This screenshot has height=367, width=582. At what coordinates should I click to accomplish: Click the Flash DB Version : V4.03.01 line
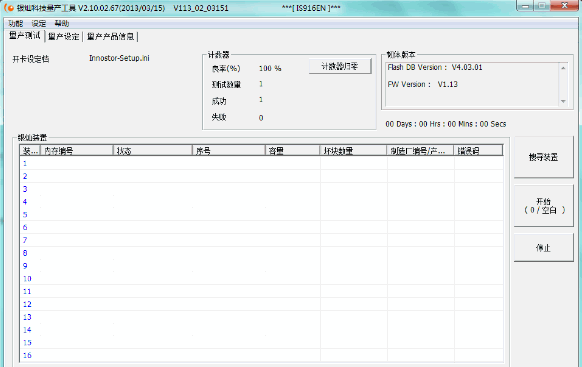435,68
